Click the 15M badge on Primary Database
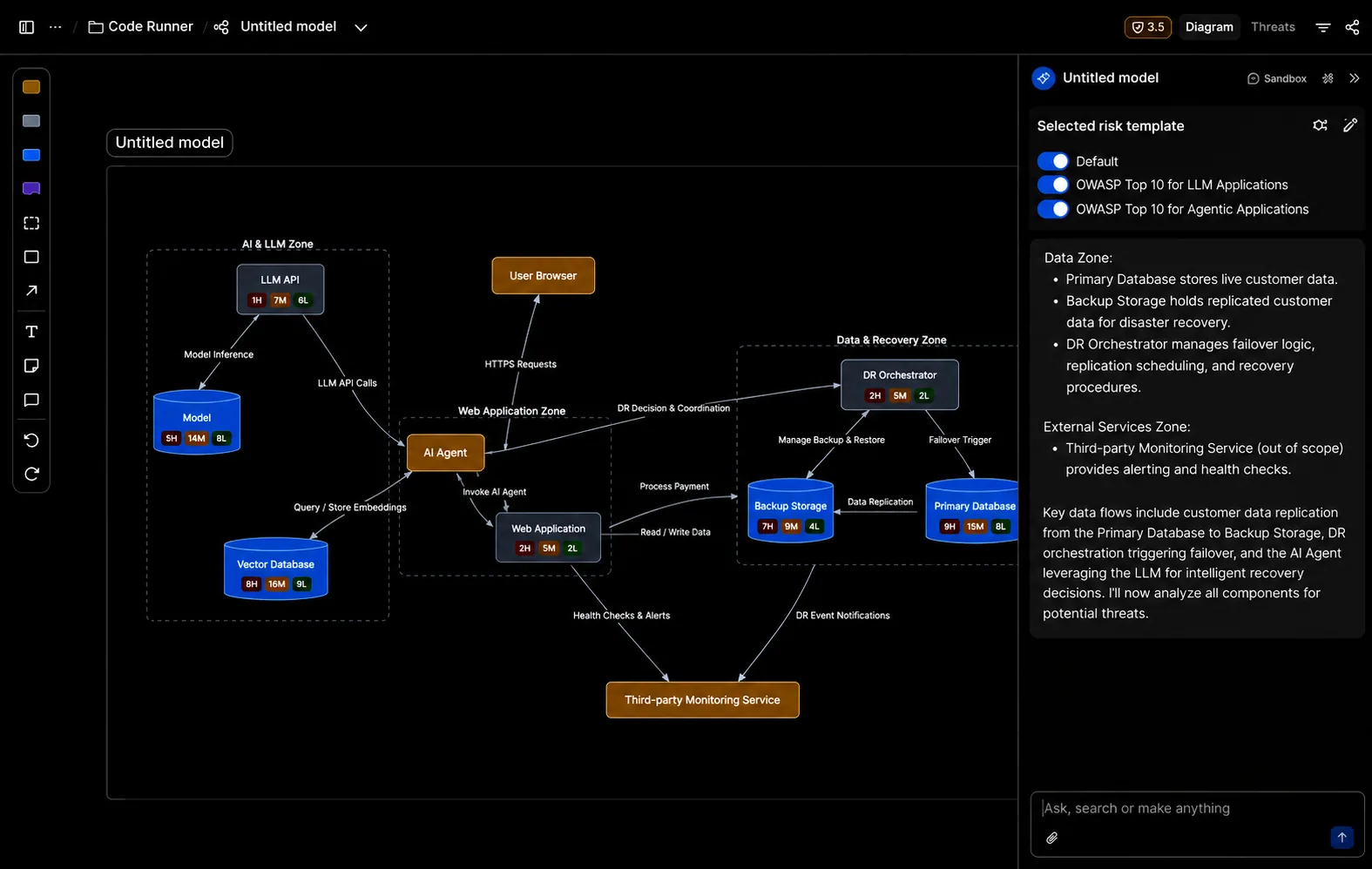Viewport: 1372px width, 869px height. pyautogui.click(x=976, y=526)
